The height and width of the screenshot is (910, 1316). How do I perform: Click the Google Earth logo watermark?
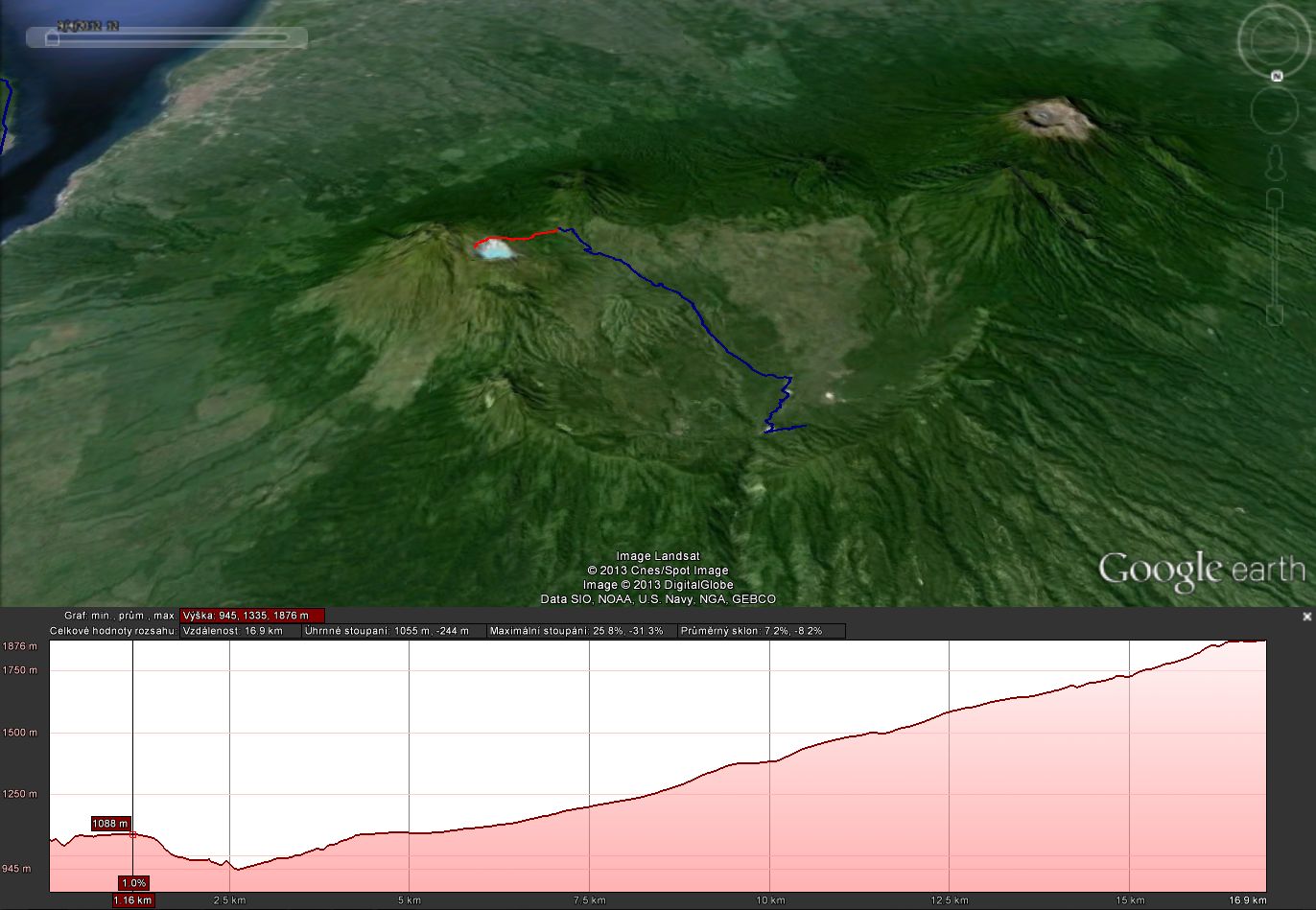coord(1201,569)
